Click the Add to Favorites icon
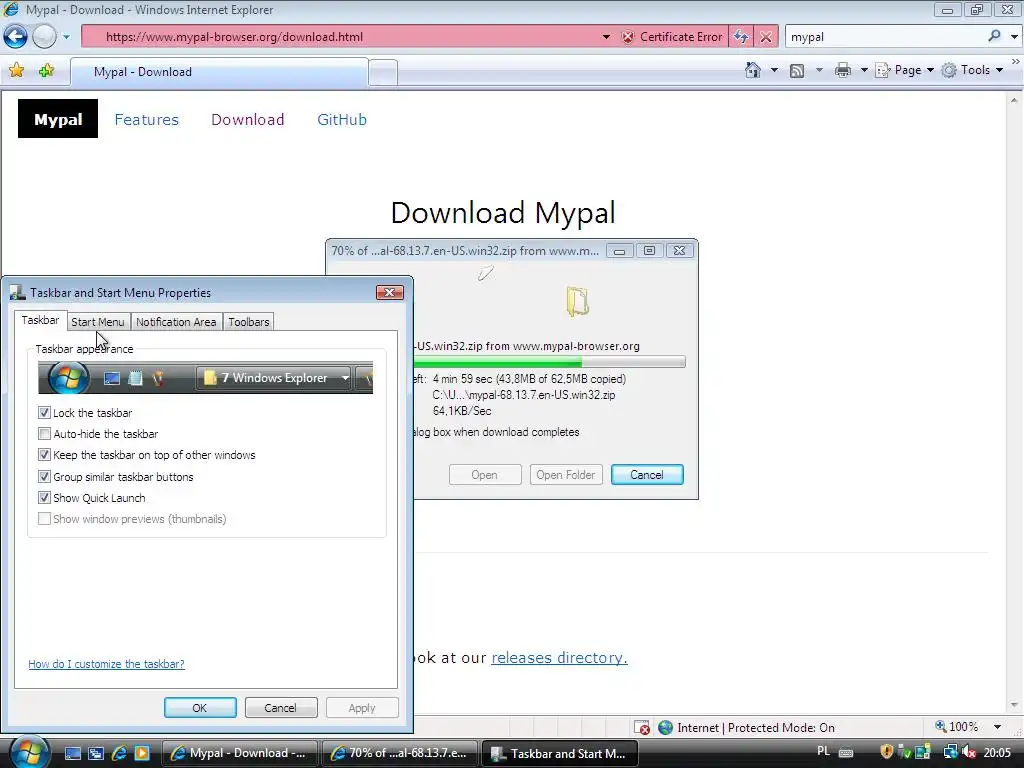Image resolution: width=1024 pixels, height=768 pixels. point(46,71)
